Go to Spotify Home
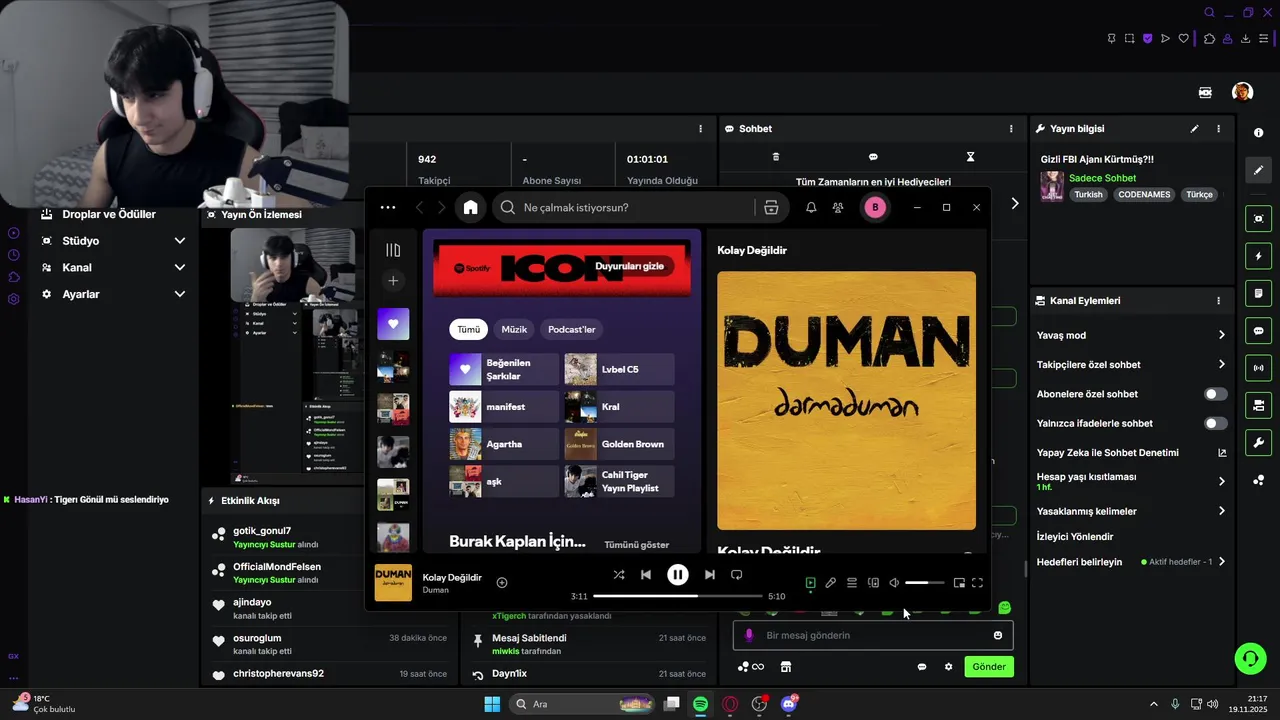Image resolution: width=1280 pixels, height=720 pixels. coord(470,208)
